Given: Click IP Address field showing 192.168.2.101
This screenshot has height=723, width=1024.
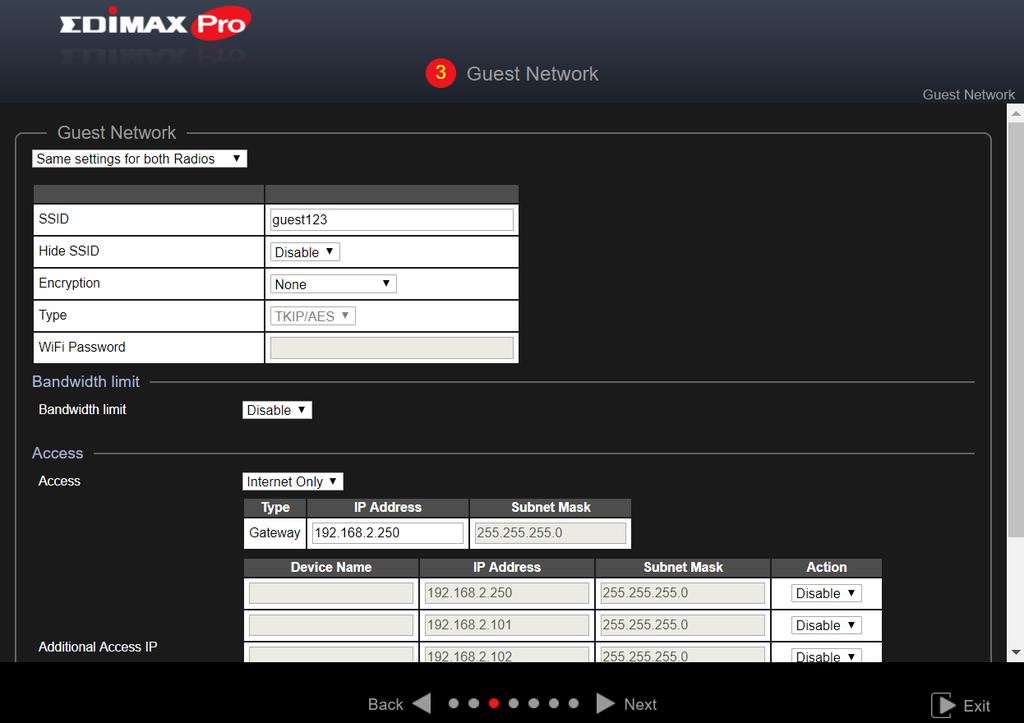Looking at the screenshot, I should 507,625.
